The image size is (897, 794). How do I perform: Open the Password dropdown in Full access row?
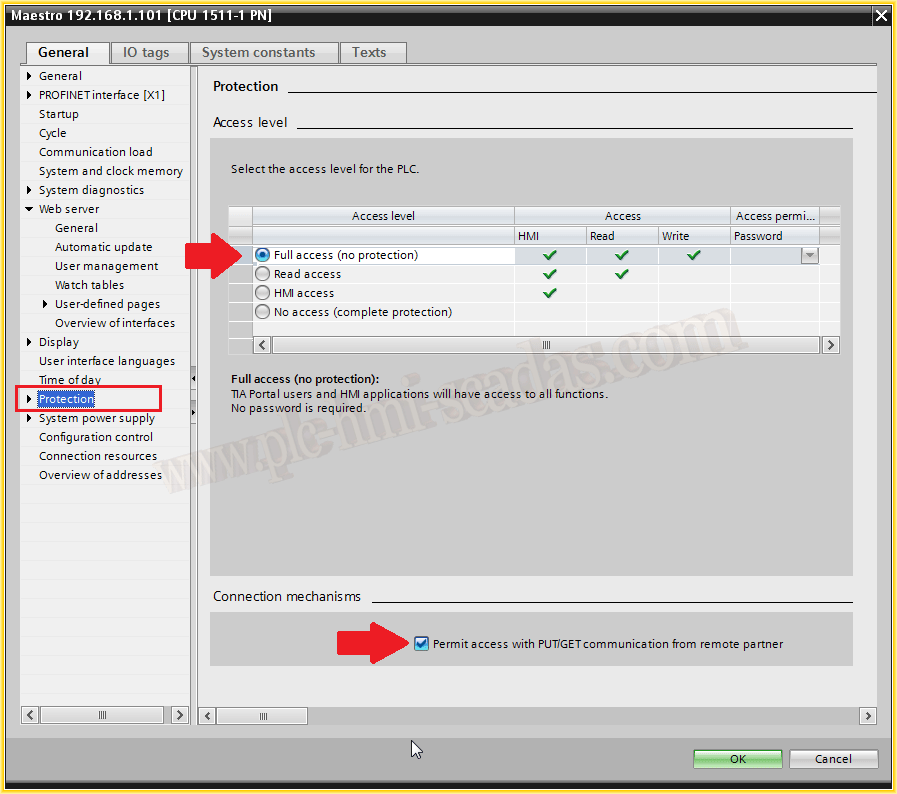click(x=809, y=256)
